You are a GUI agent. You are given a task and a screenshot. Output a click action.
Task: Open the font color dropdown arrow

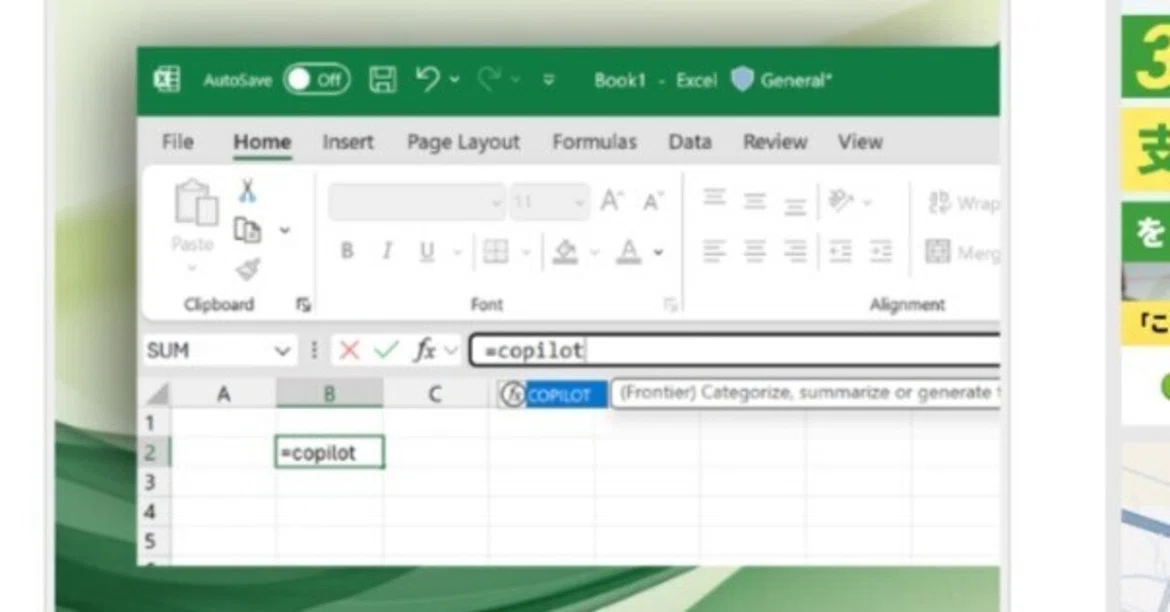(x=658, y=252)
